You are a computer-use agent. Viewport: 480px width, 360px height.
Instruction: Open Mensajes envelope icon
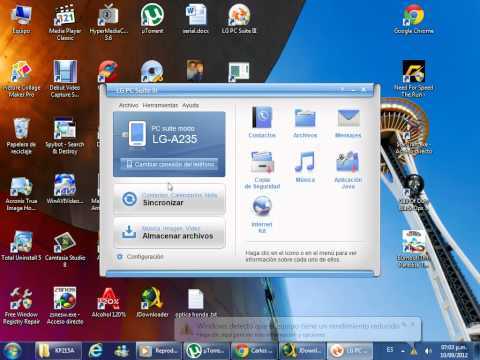(348, 122)
